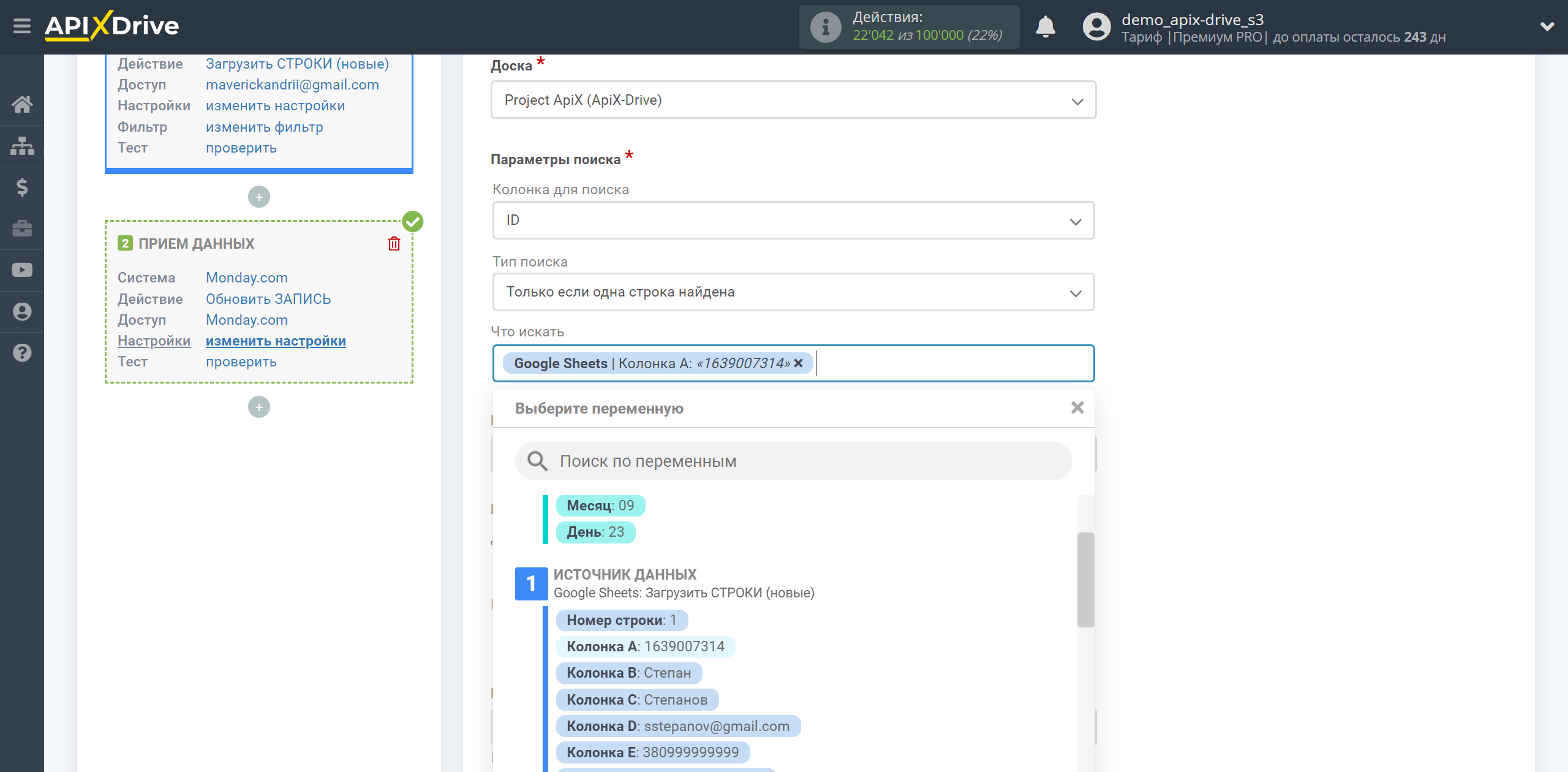This screenshot has width=1568, height=772.
Task: Click the variable list scrollbar
Action: [1085, 580]
